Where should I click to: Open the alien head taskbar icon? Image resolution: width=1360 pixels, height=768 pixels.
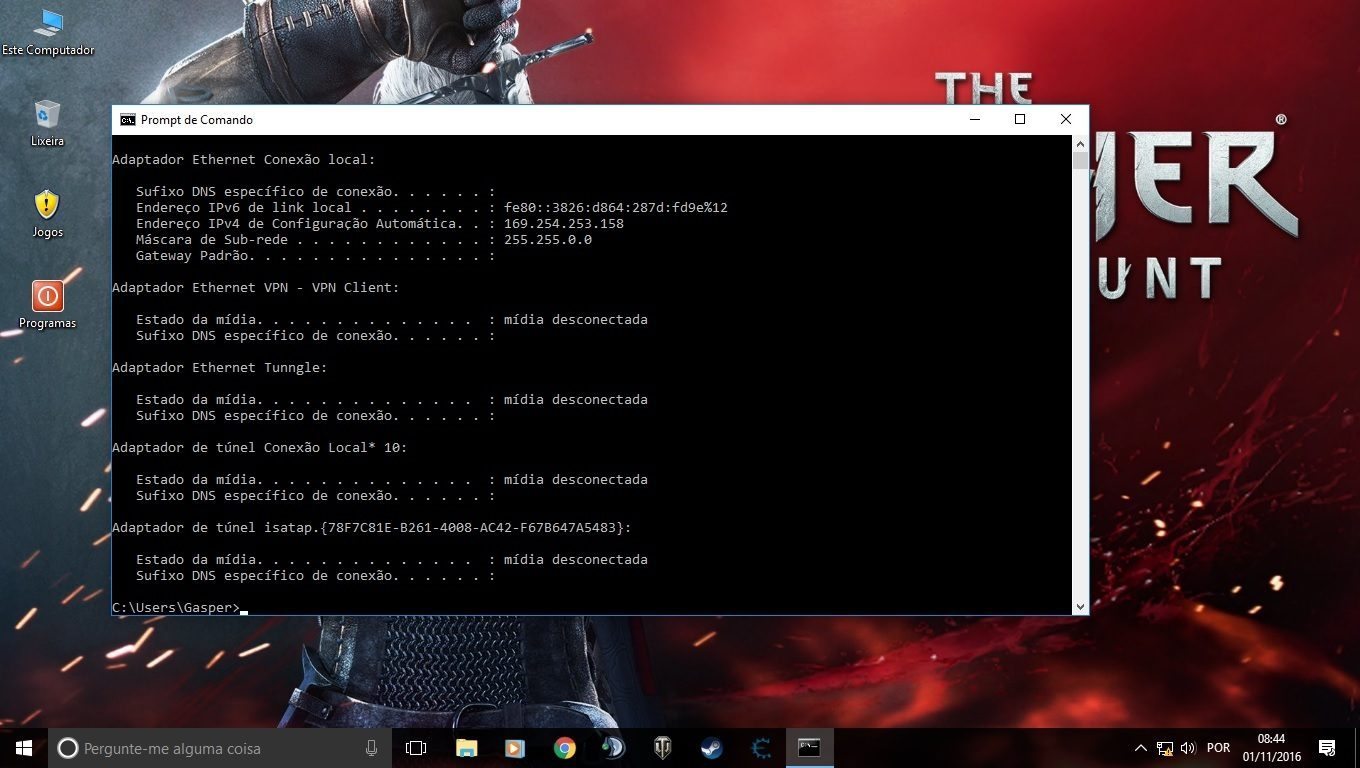point(613,748)
